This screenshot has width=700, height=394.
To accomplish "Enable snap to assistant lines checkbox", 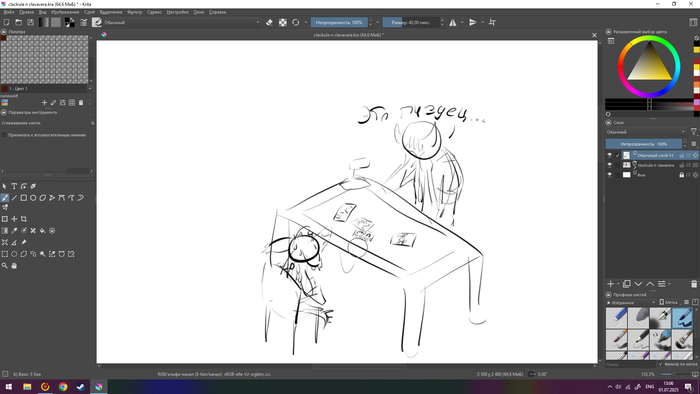I will pos(4,135).
